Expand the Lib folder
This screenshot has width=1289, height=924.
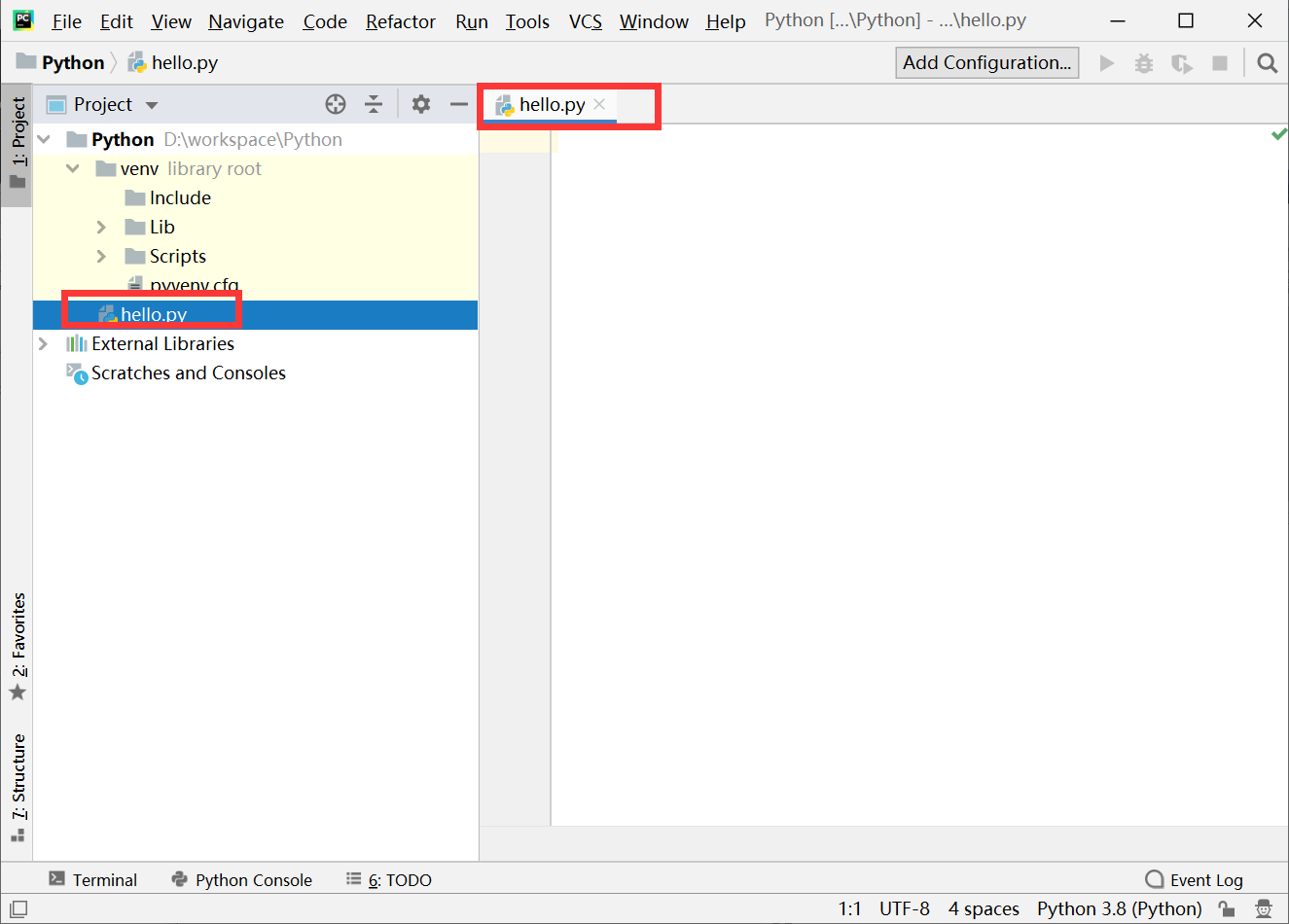click(100, 227)
